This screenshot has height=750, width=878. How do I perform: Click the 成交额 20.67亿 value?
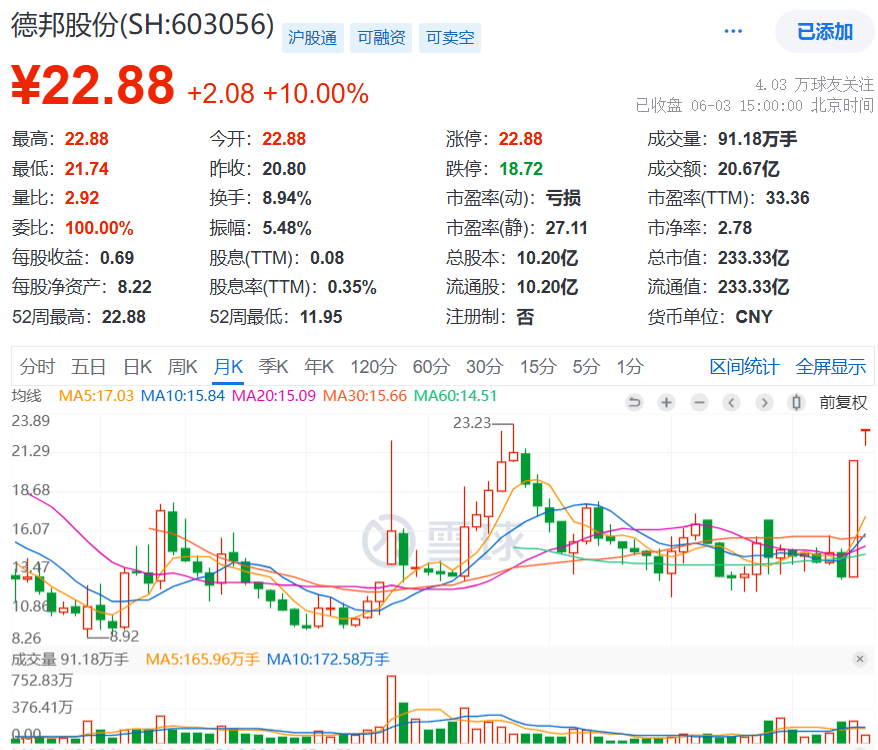pos(749,169)
